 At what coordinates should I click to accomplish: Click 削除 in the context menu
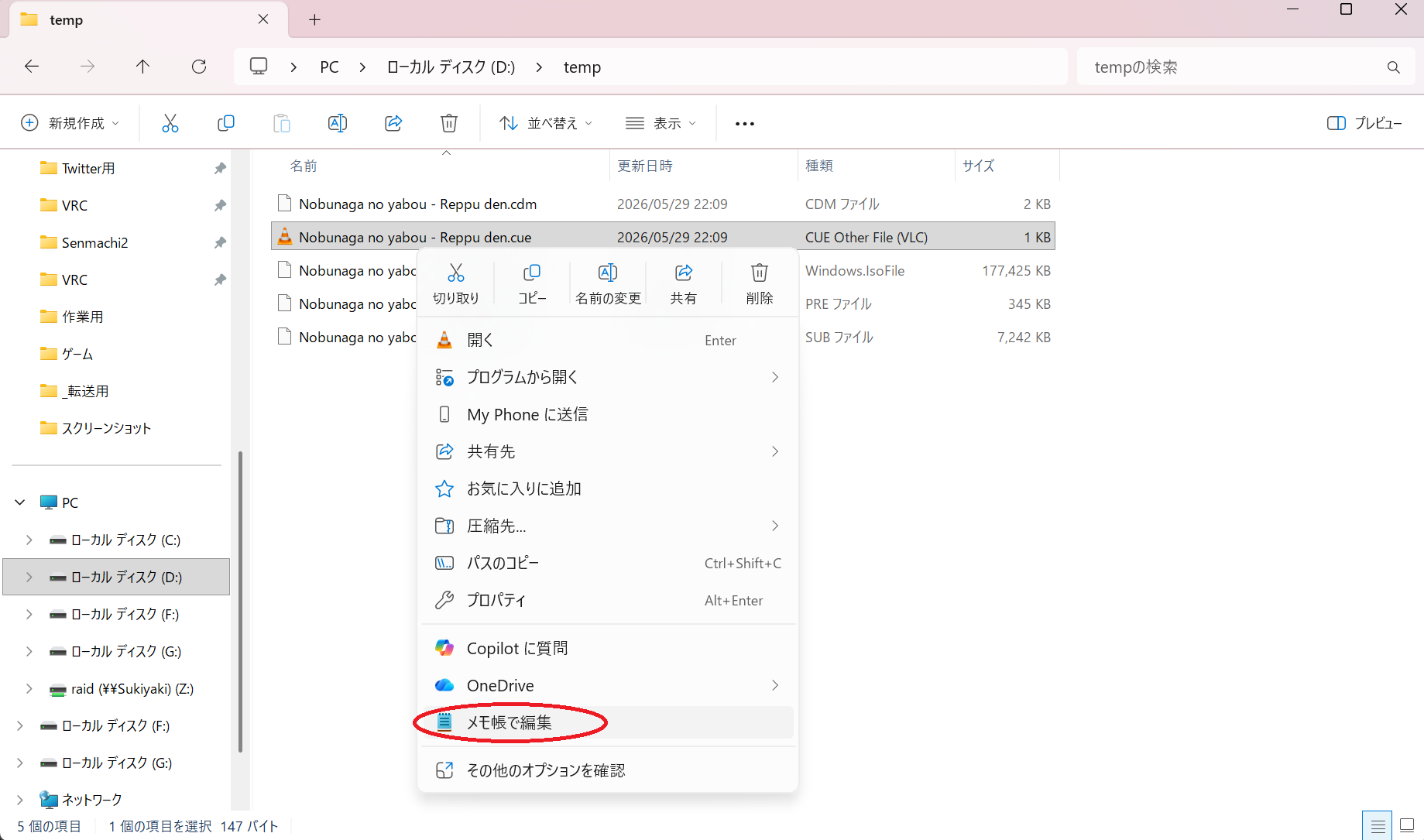[x=760, y=284]
